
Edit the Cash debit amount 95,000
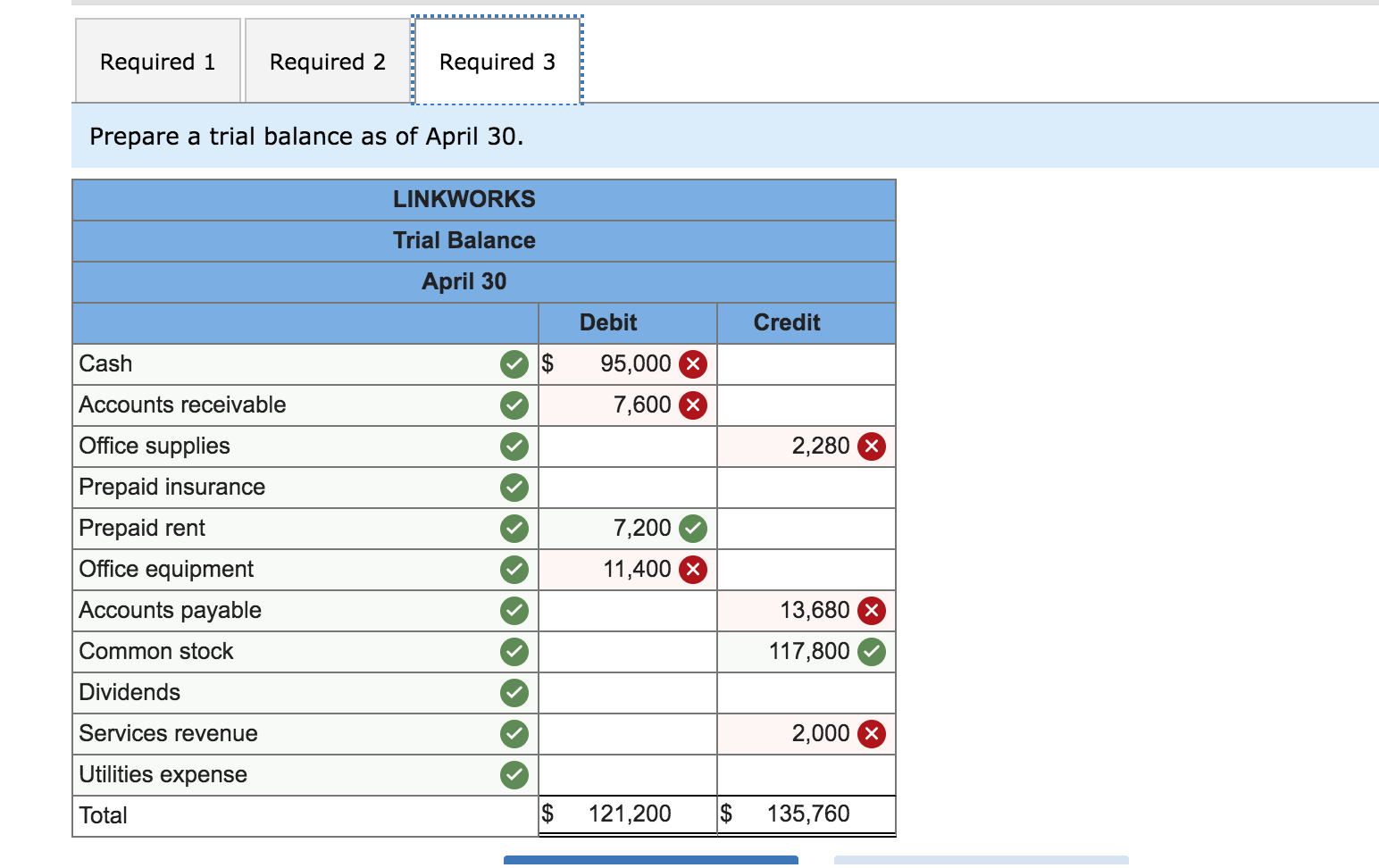(x=628, y=364)
